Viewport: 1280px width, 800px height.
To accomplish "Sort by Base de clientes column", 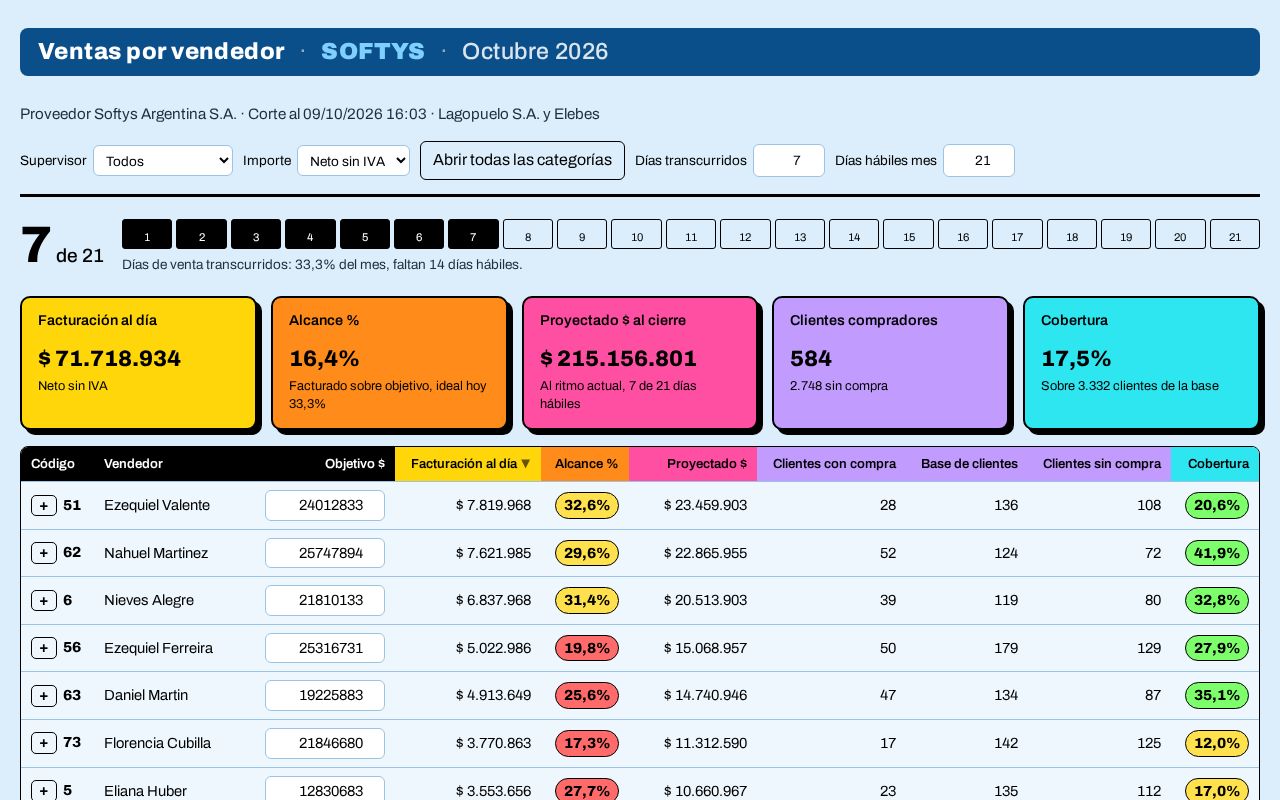I will 967,464.
